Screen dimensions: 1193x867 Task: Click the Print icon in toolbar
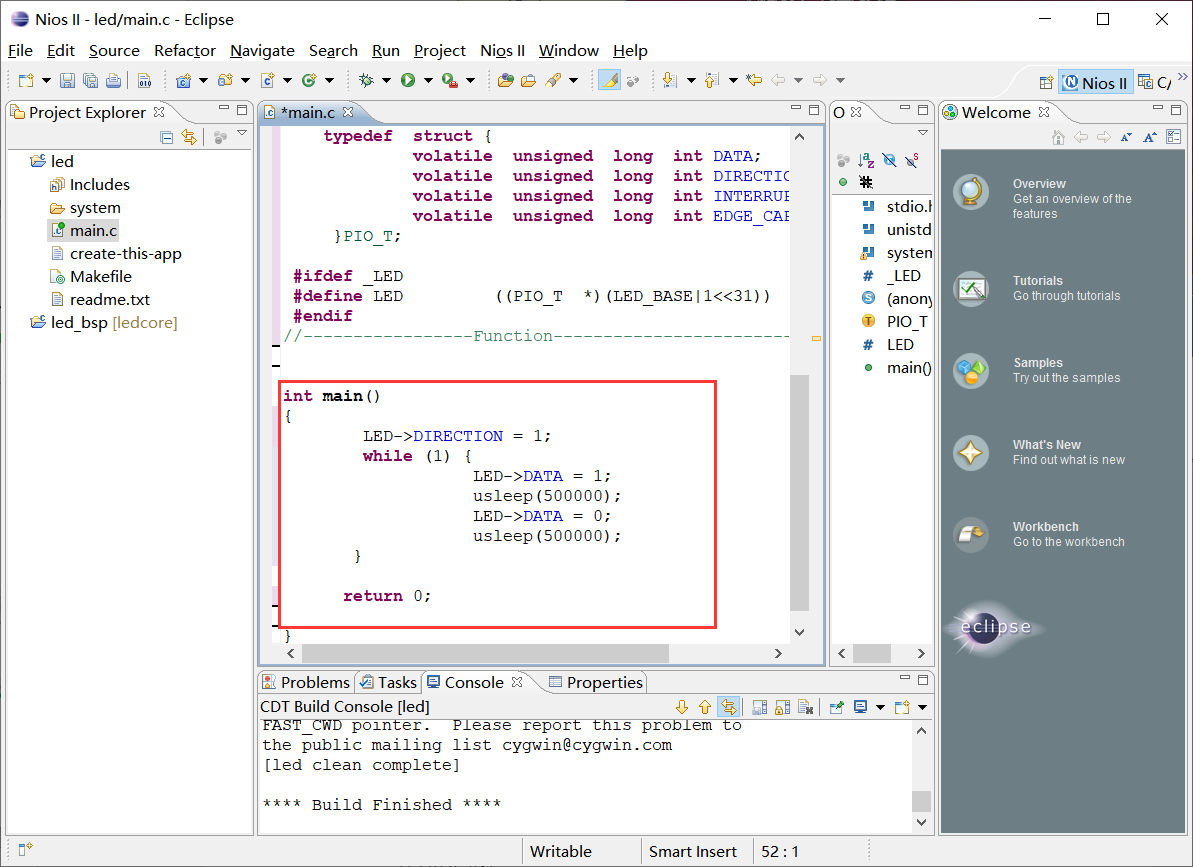click(113, 81)
